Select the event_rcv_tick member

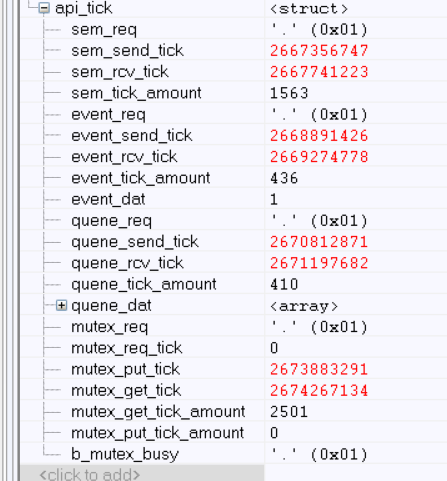point(124,157)
